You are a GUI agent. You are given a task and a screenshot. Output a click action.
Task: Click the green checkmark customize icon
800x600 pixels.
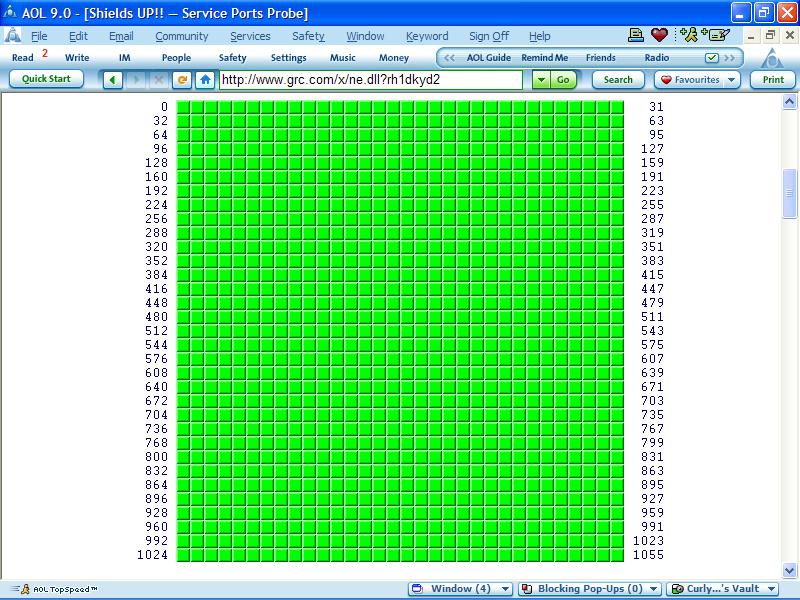pos(712,58)
